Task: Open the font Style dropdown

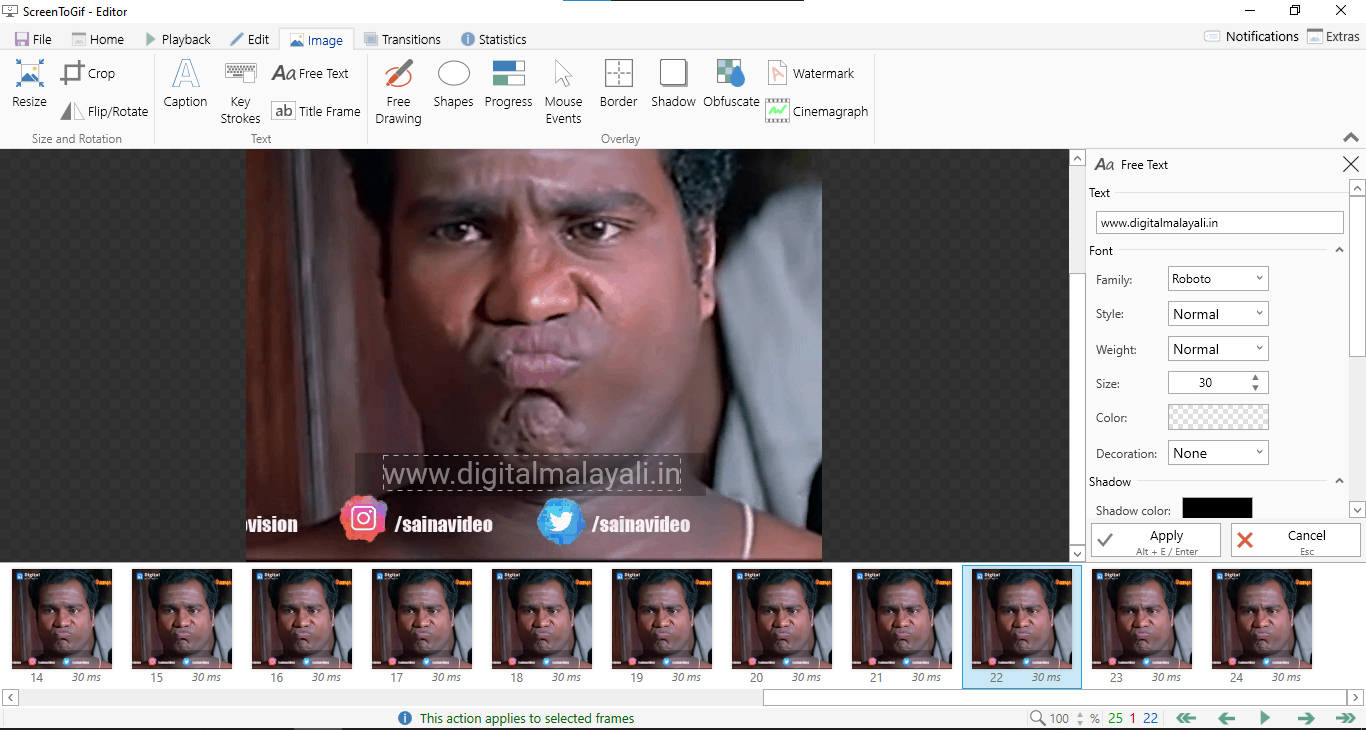Action: (x=1218, y=314)
